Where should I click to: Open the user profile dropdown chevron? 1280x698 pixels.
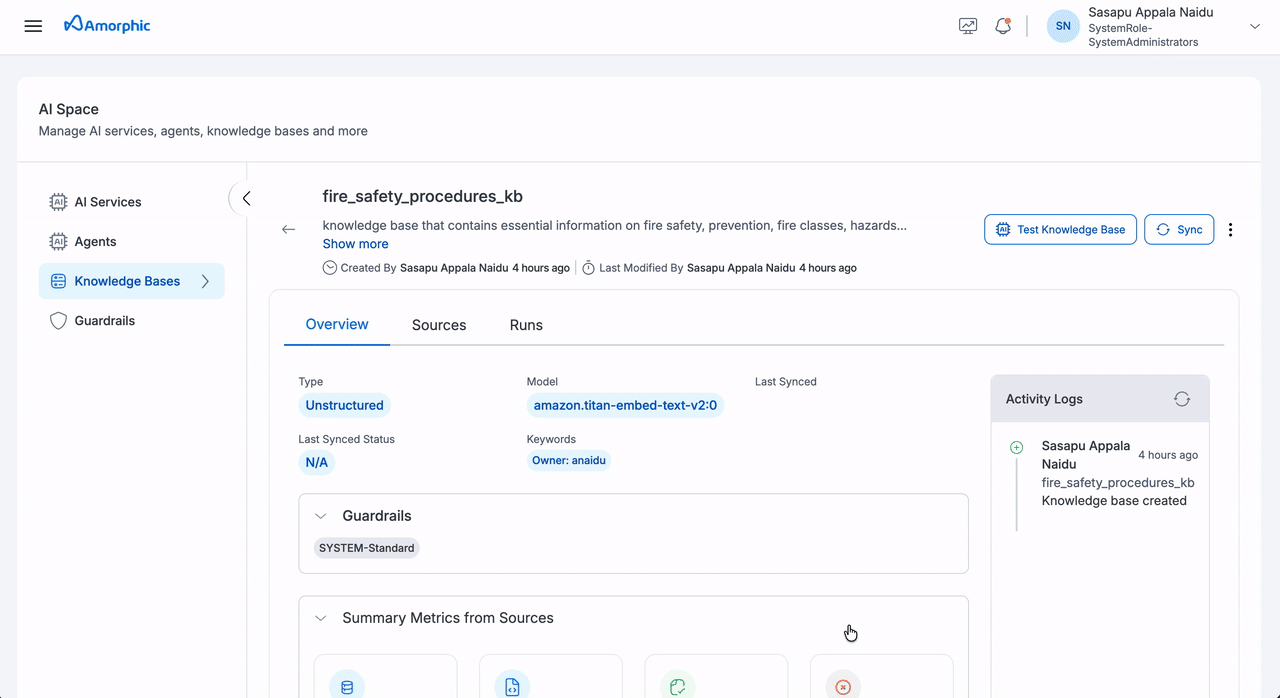point(1253,27)
